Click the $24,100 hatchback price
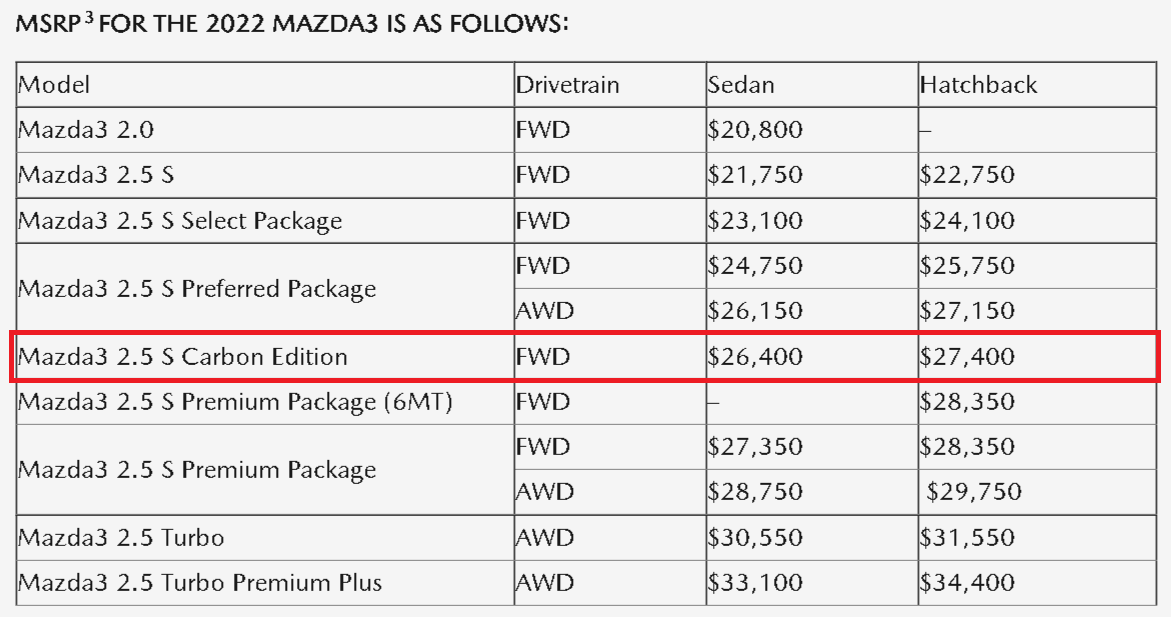Viewport: 1171px width, 617px height. pos(967,220)
